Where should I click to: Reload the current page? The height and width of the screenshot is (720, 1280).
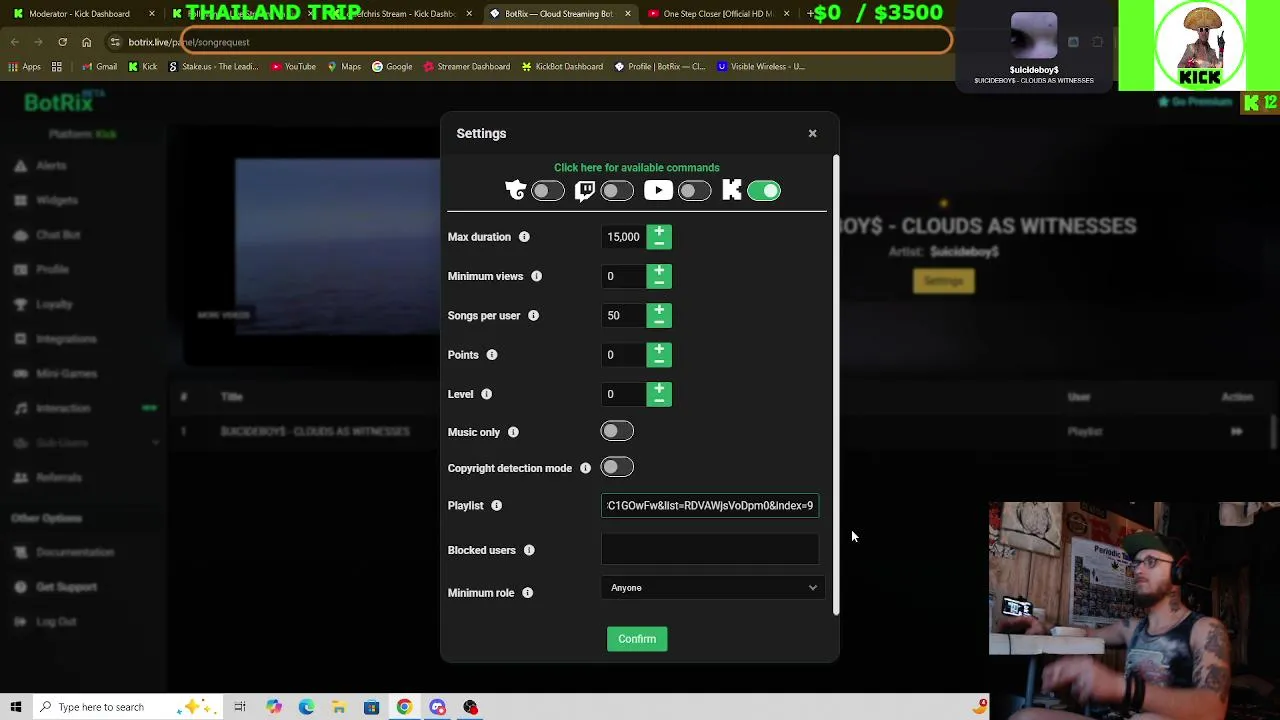tap(62, 42)
